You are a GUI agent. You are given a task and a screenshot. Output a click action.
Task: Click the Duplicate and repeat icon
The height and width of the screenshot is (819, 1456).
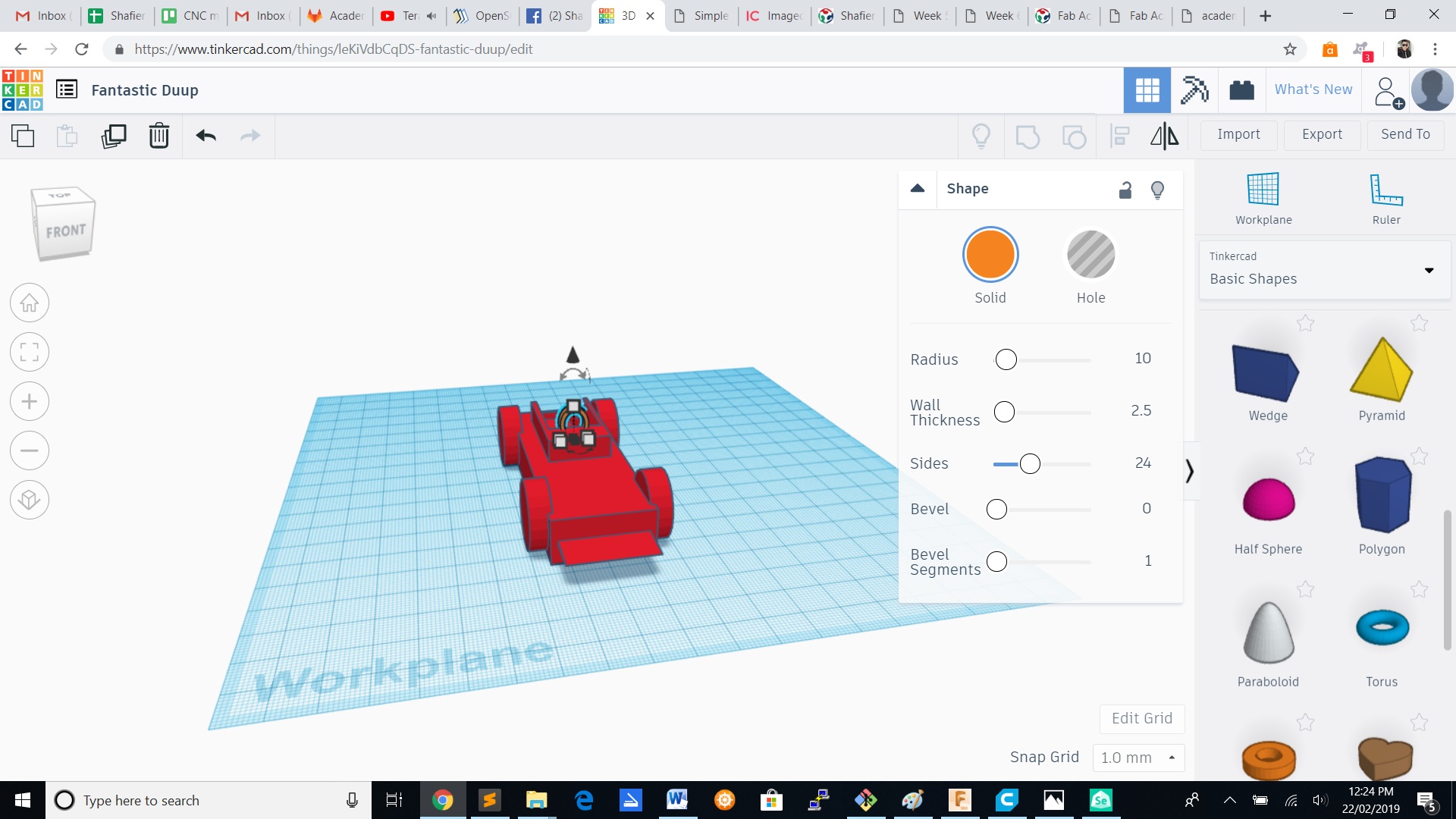[114, 136]
